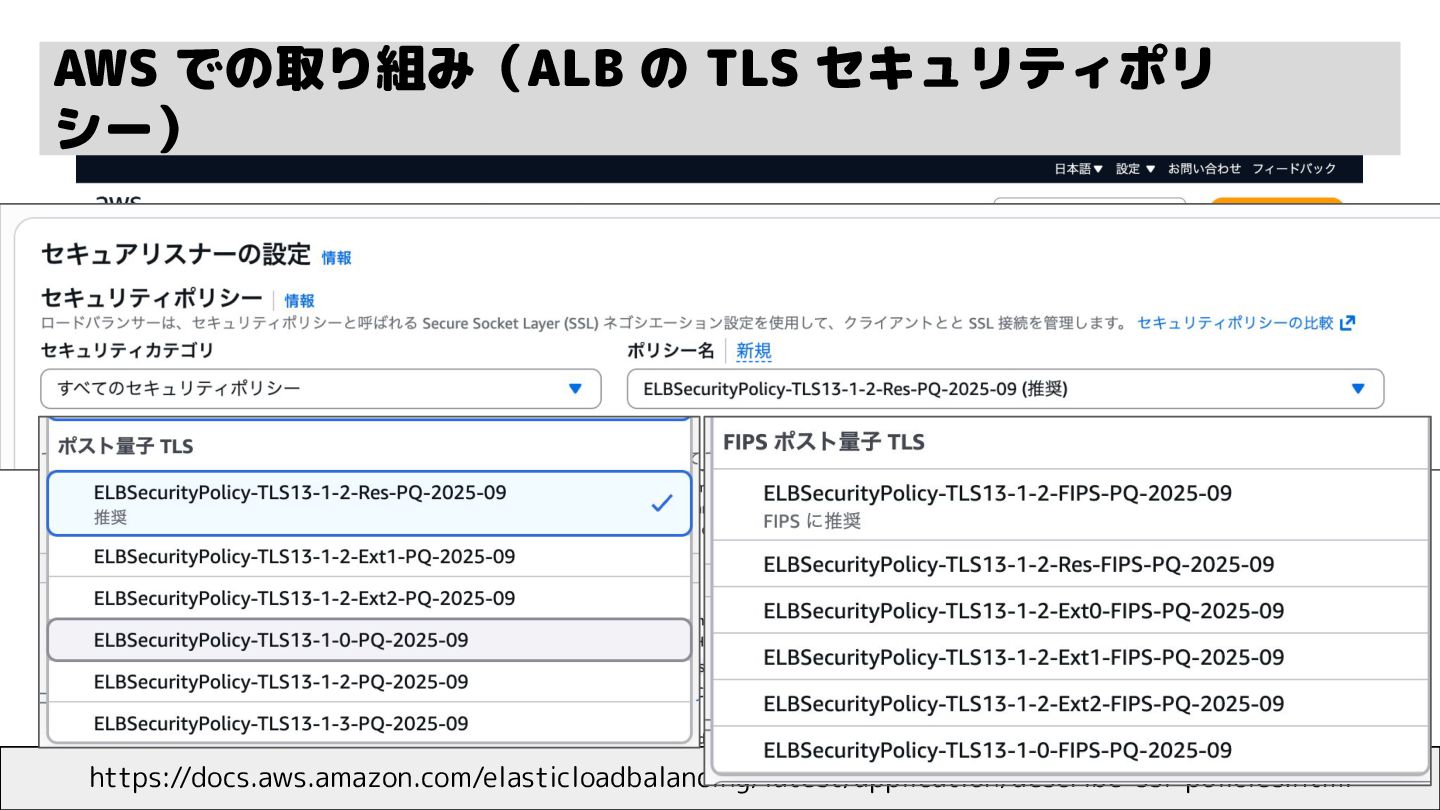
Task: Select ELBSecurityPolicy-TLS13-1-2-Ext2-PQ-2025-09 option
Action: pyautogui.click(x=369, y=598)
